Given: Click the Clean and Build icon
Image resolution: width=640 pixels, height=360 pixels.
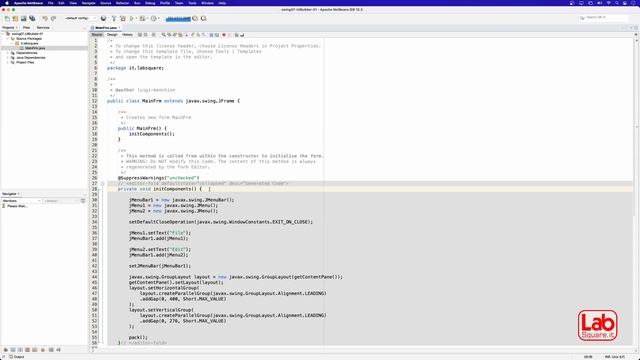Looking at the screenshot, I should point(122,18).
